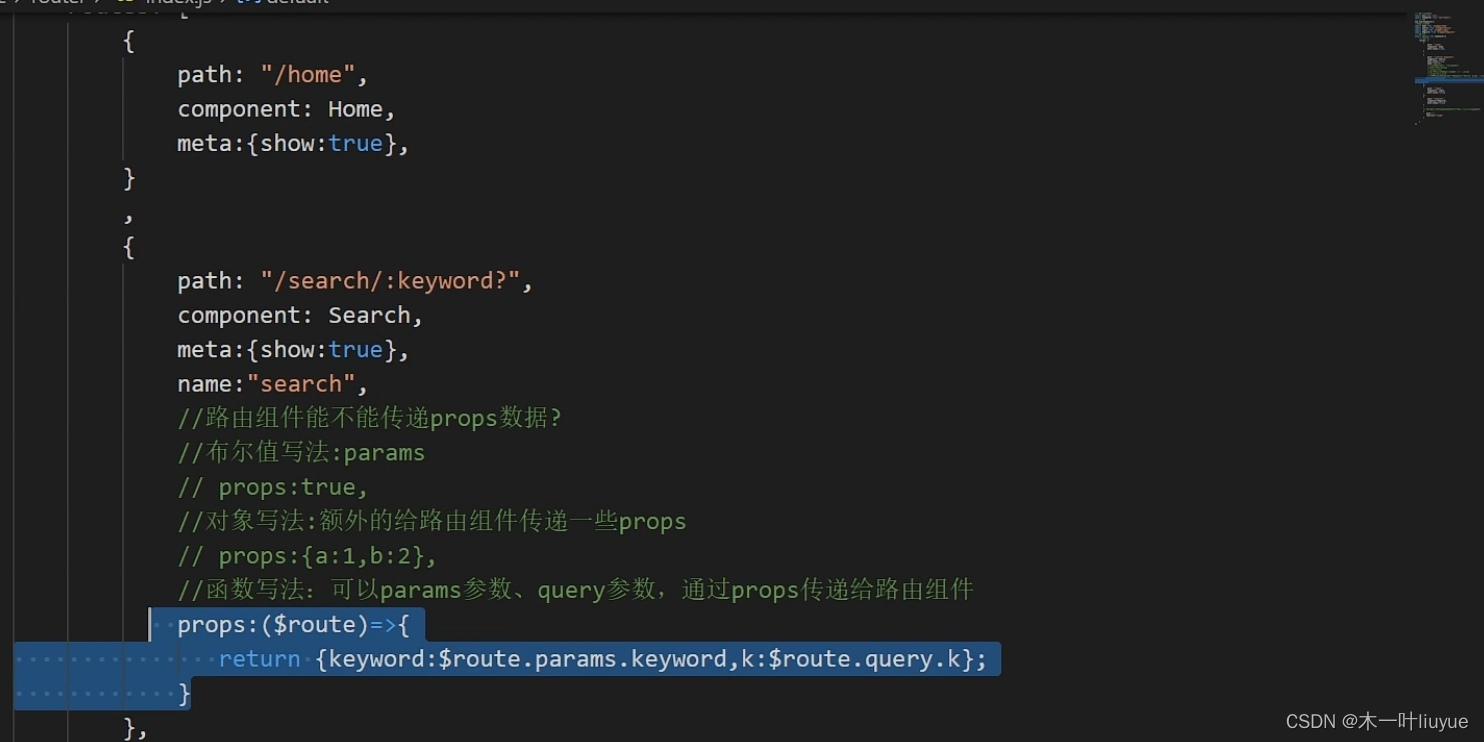This screenshot has height=742, width=1484.
Task: Click the component: Search line
Action: pyautogui.click(x=300, y=315)
